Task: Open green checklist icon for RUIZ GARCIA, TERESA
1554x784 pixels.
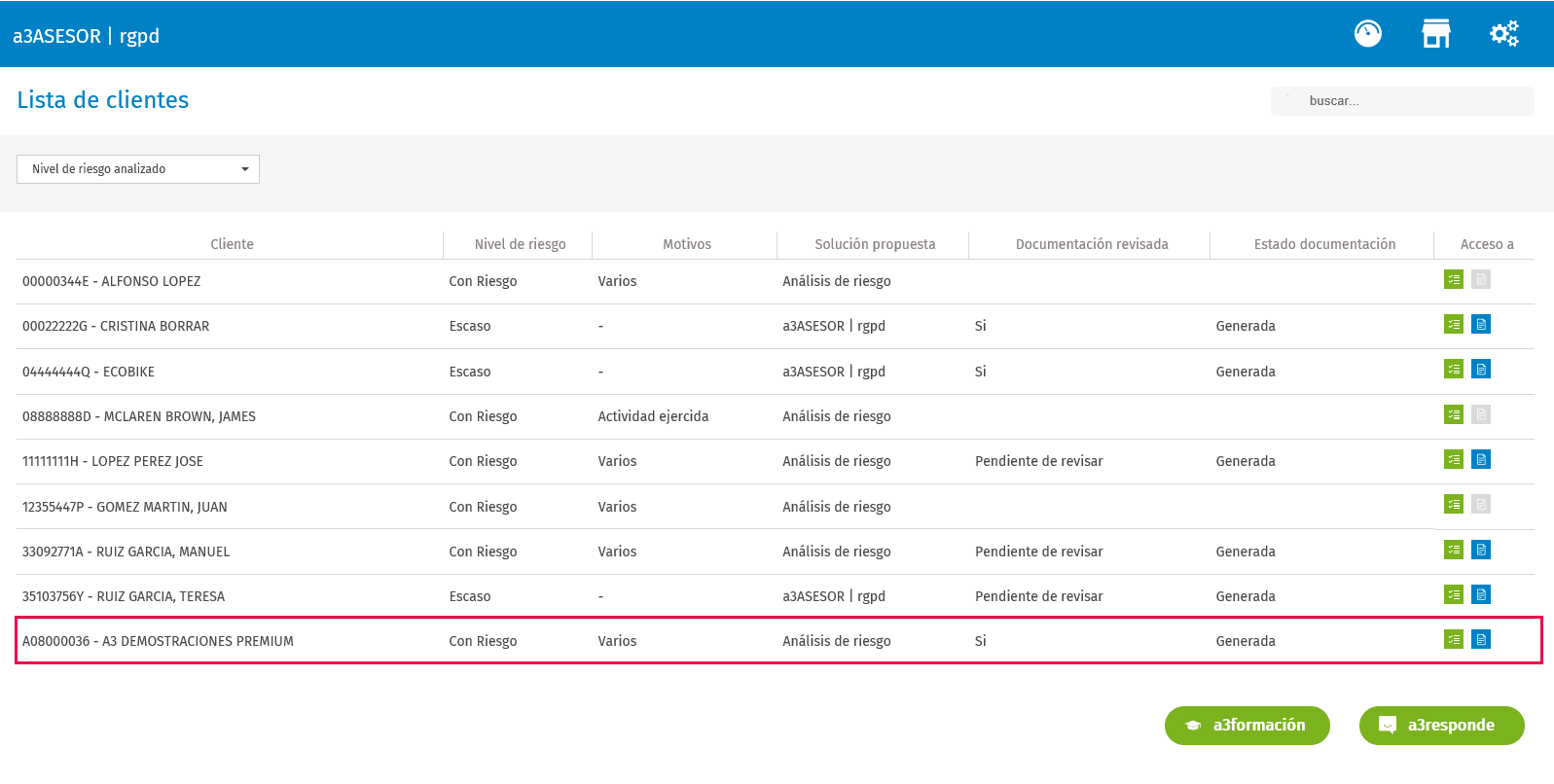Action: click(1454, 594)
